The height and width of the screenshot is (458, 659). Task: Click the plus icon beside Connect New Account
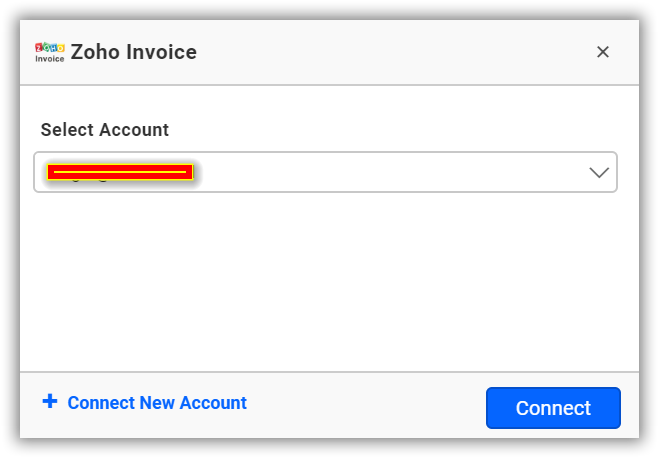(50, 401)
